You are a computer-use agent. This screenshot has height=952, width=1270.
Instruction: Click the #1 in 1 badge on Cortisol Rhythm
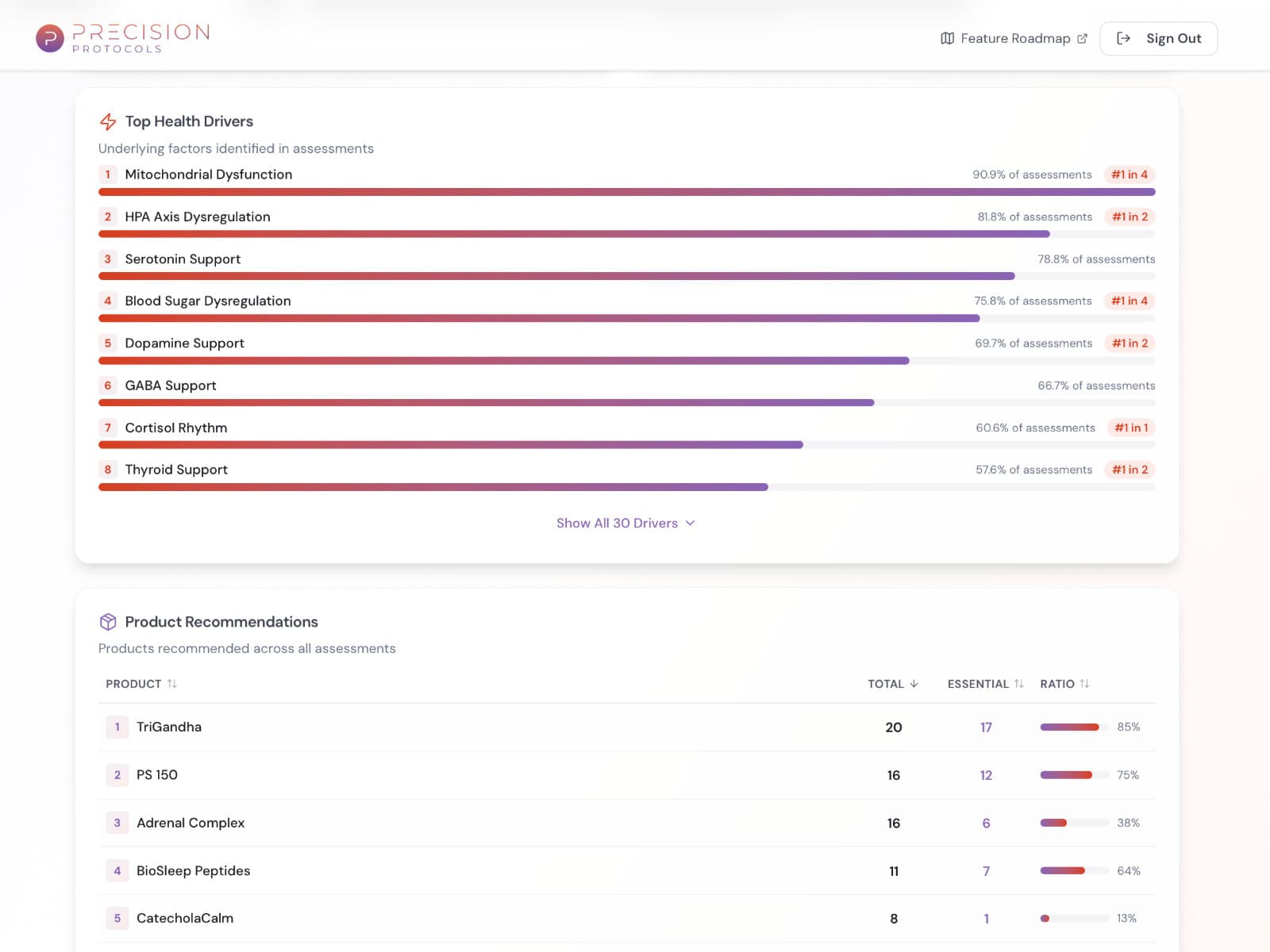pyautogui.click(x=1130, y=428)
